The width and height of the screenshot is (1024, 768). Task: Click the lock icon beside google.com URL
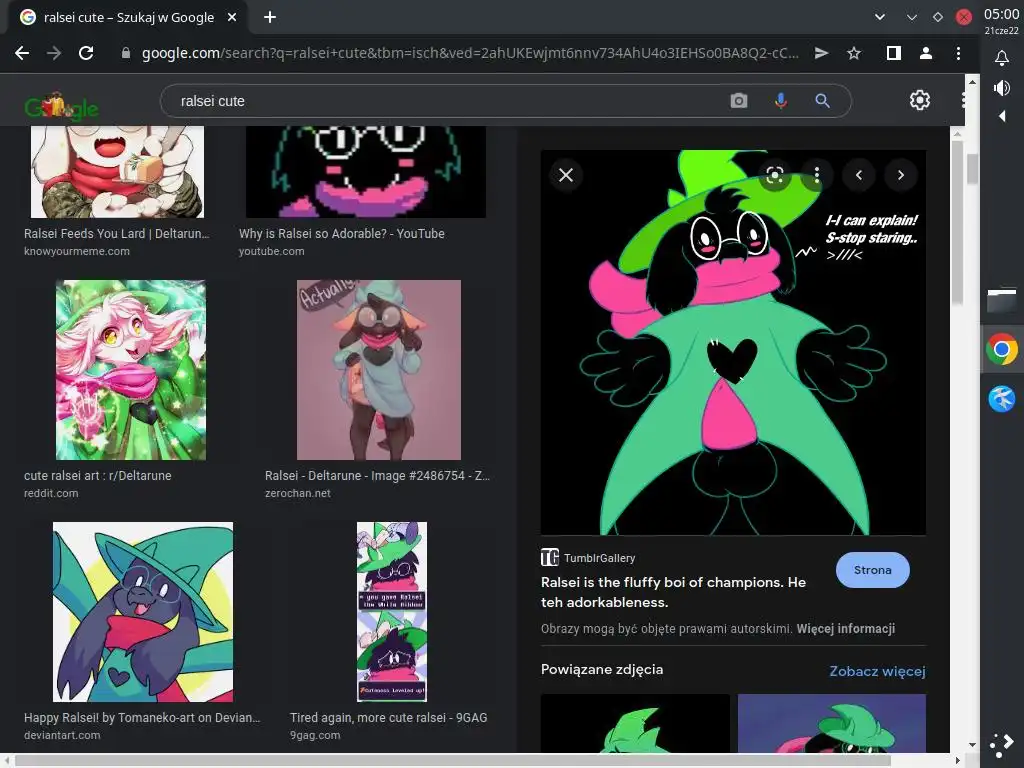[x=126, y=54]
